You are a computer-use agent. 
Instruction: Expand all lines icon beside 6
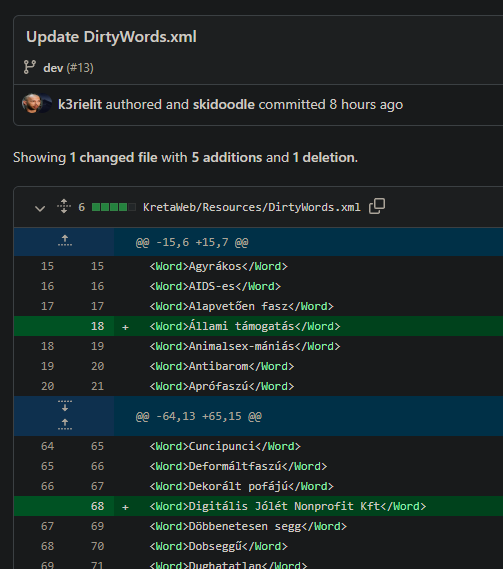[x=64, y=206]
